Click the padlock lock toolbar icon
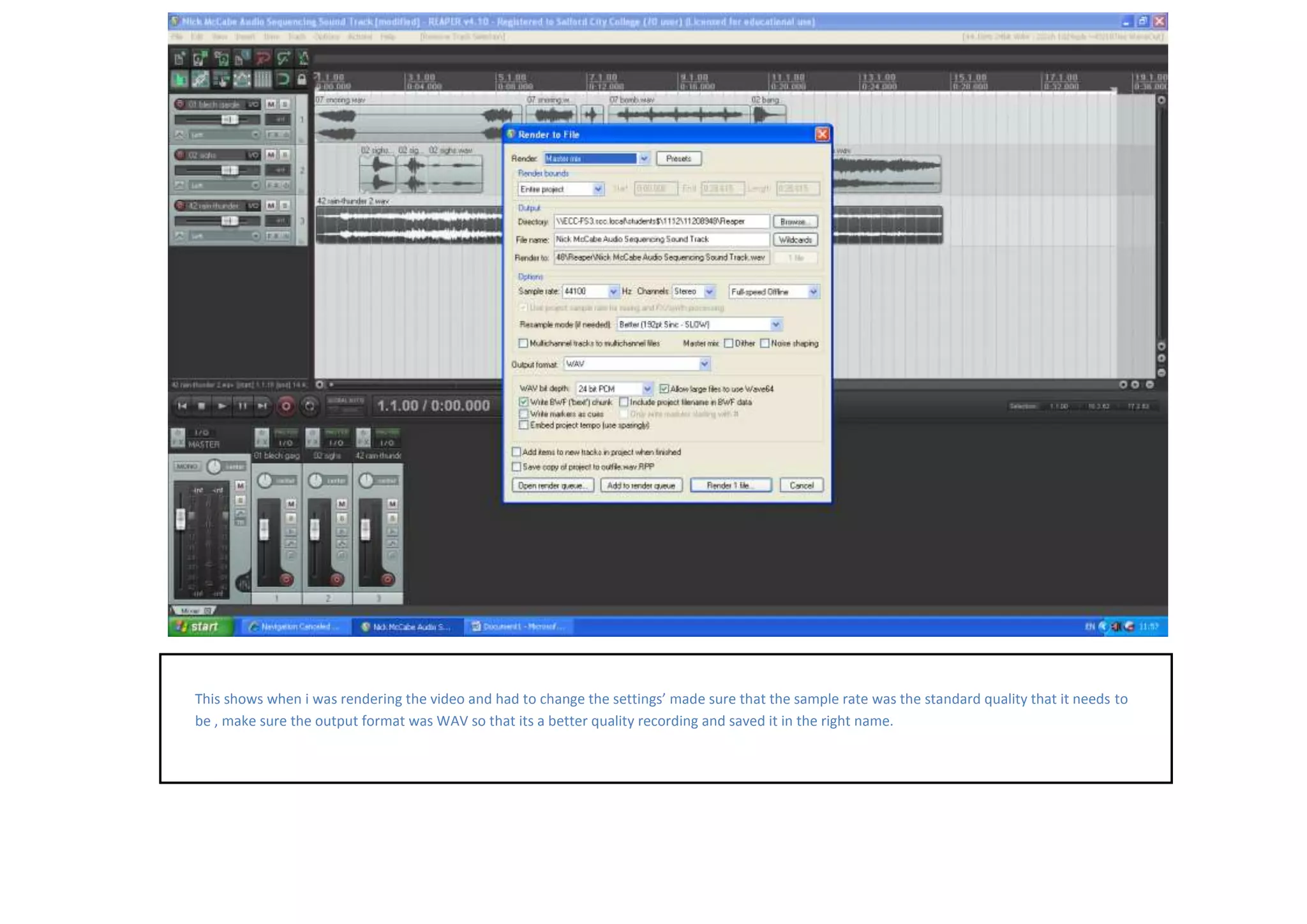1307x924 pixels. [x=302, y=79]
